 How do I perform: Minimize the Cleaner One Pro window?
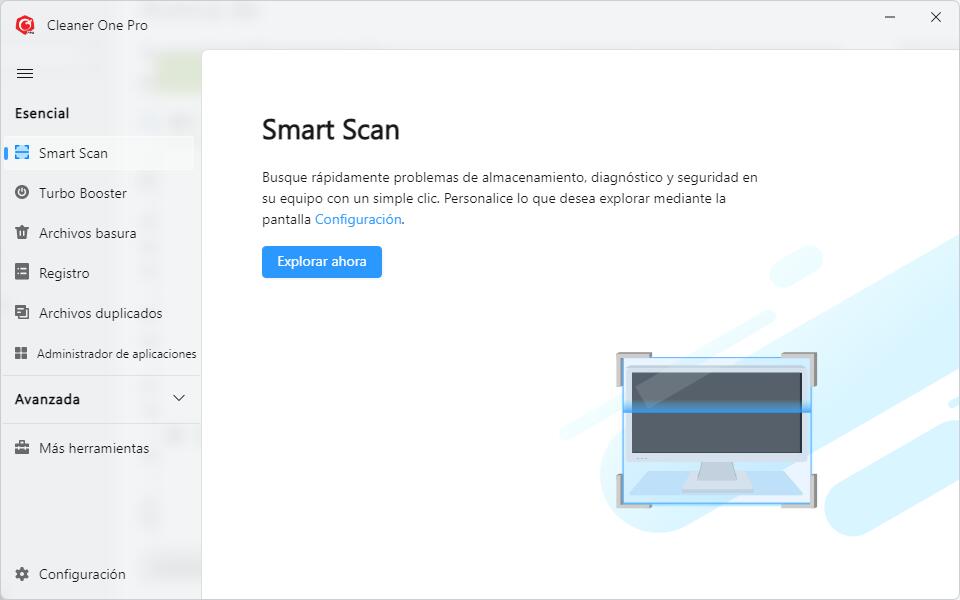[x=889, y=17]
